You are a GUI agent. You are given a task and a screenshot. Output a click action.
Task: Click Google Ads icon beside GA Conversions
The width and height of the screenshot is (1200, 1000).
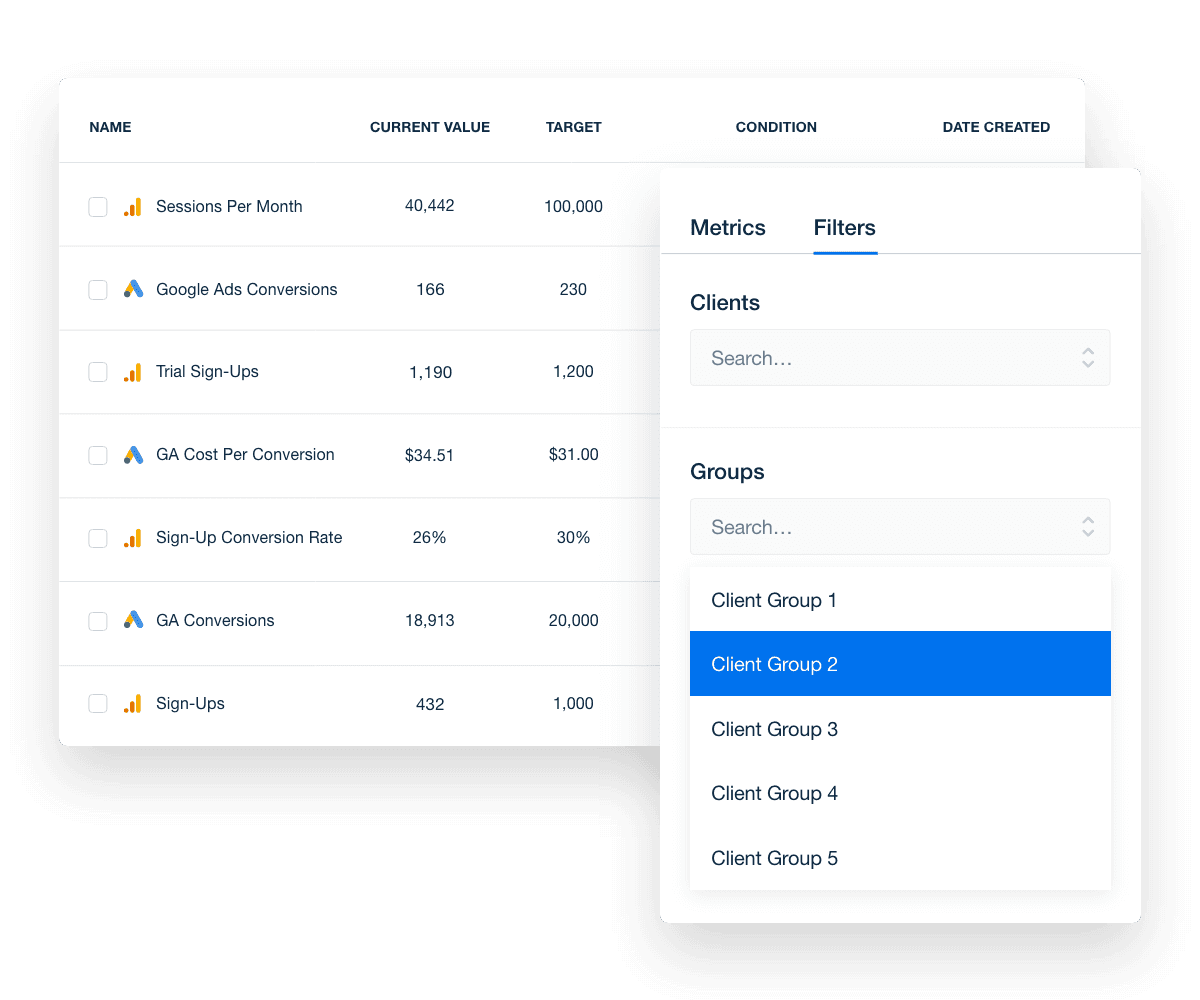(x=133, y=621)
